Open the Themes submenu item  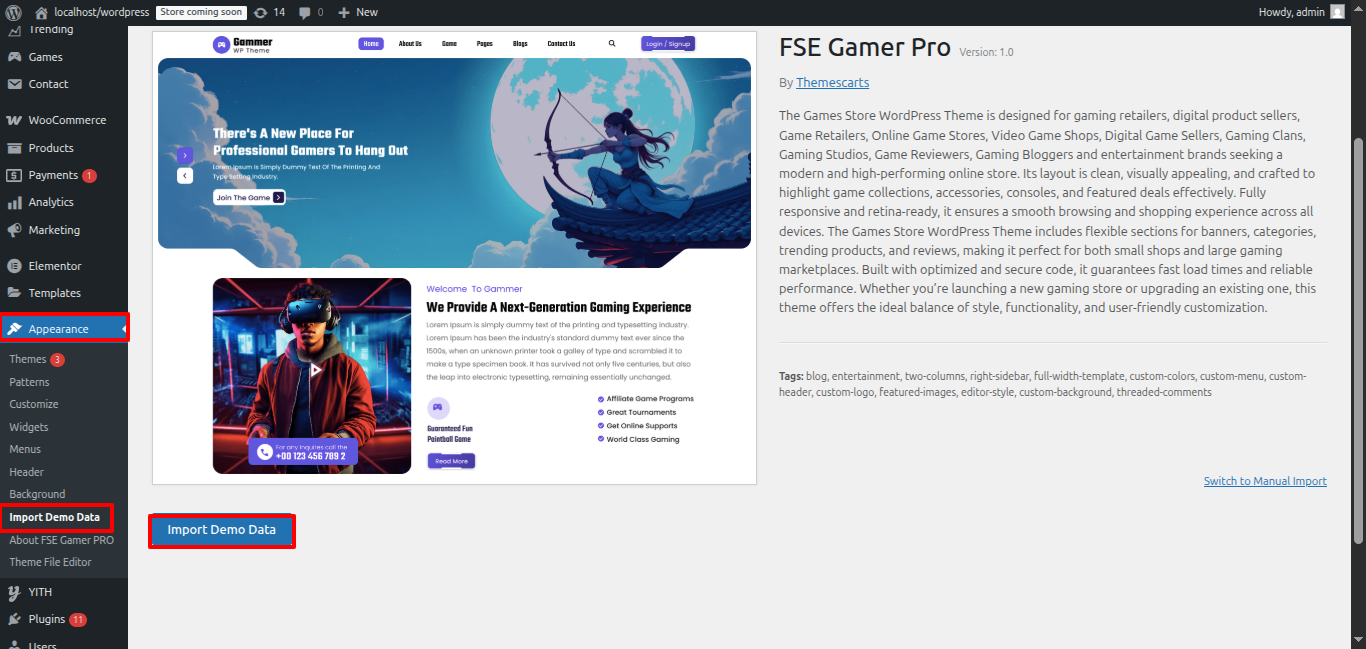pos(28,359)
